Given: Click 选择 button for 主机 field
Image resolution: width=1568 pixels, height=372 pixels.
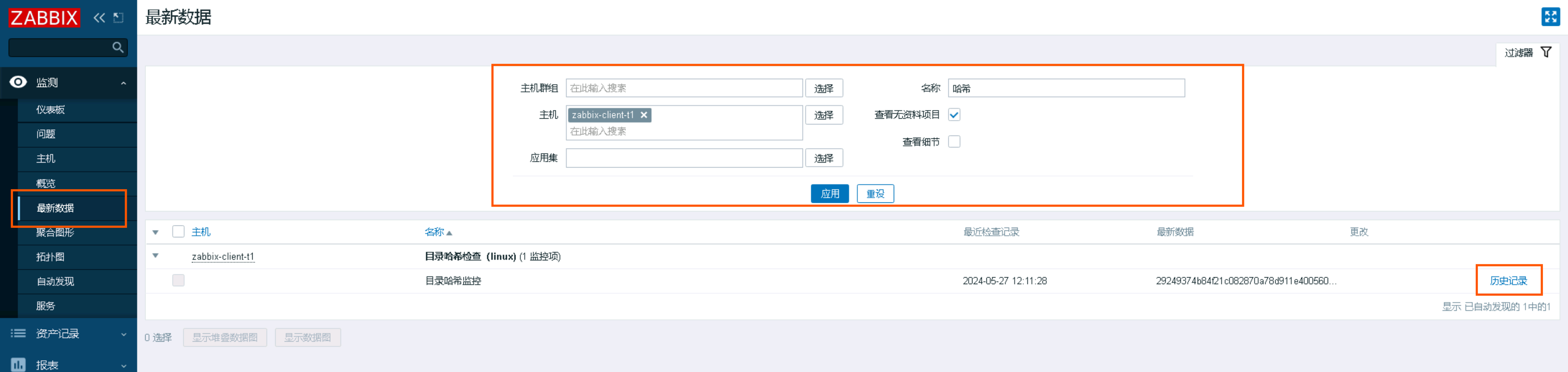Looking at the screenshot, I should pos(824,115).
